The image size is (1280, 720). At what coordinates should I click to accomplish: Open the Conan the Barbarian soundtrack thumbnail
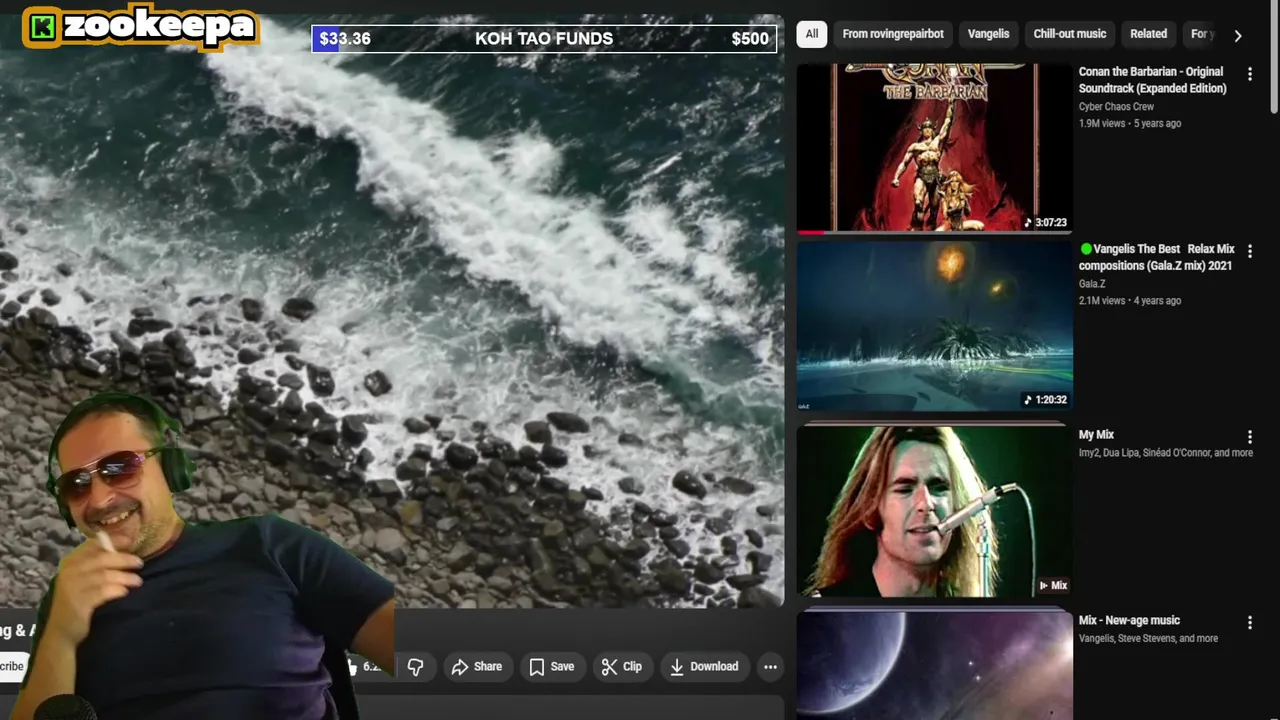coord(934,148)
